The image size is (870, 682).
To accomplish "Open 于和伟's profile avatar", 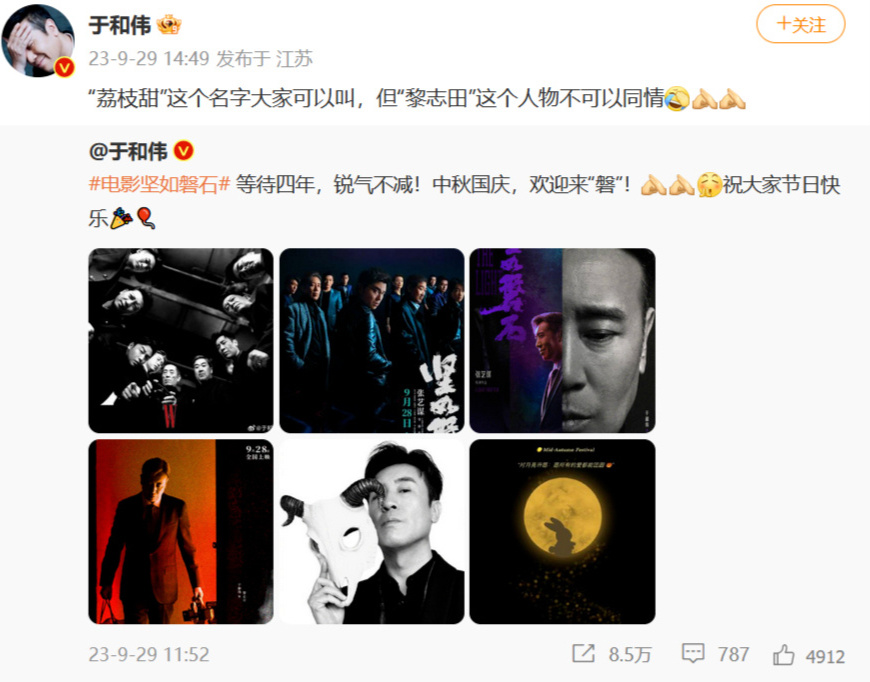I will click(x=38, y=41).
